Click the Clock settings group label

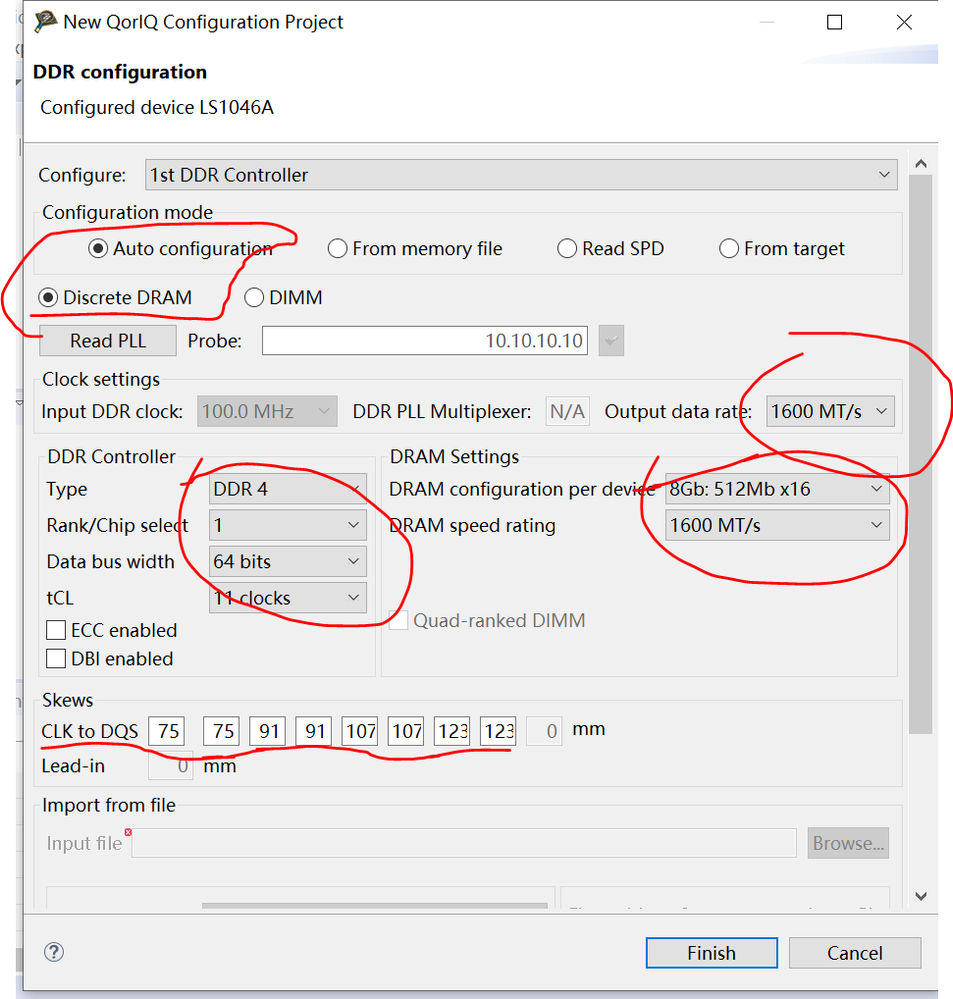101,379
